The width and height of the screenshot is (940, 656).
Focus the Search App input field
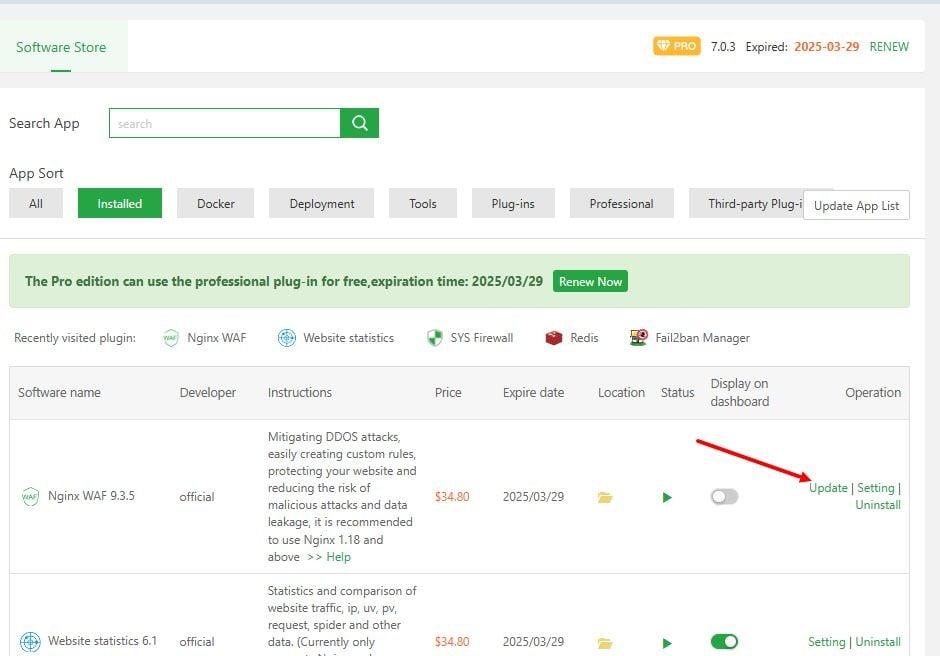(x=225, y=123)
